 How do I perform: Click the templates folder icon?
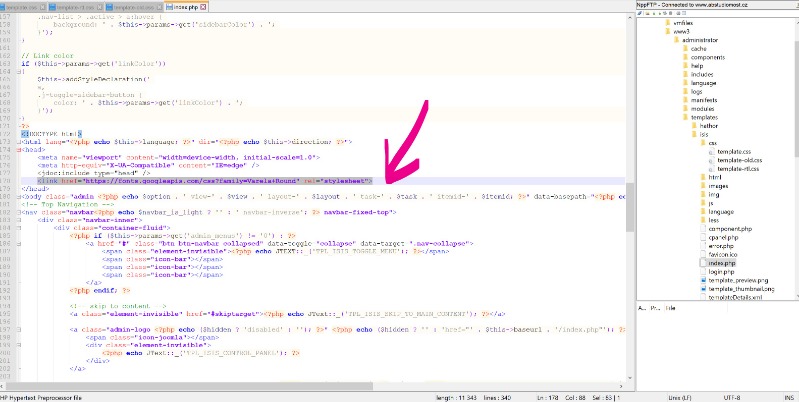(685, 118)
